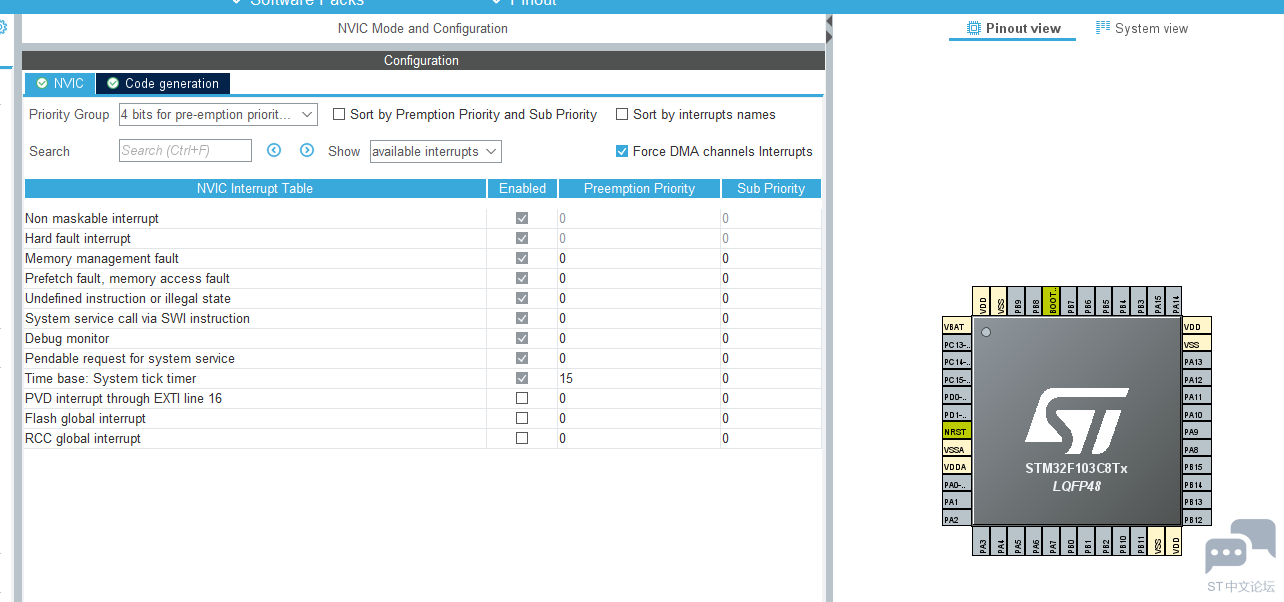1284x602 pixels.
Task: Switch to the NVIC tab
Action: [60, 83]
